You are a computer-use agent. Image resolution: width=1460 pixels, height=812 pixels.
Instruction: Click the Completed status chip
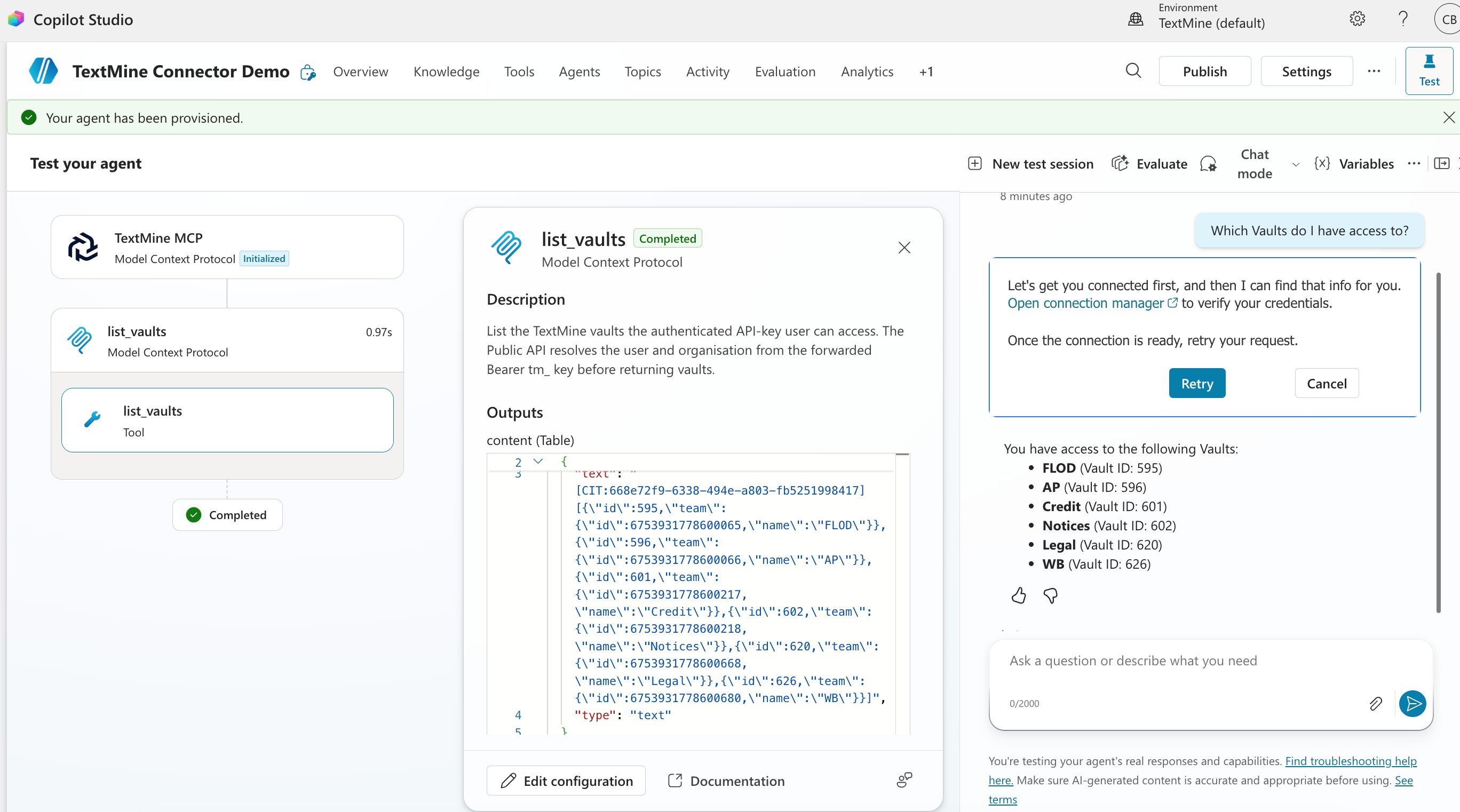click(227, 514)
